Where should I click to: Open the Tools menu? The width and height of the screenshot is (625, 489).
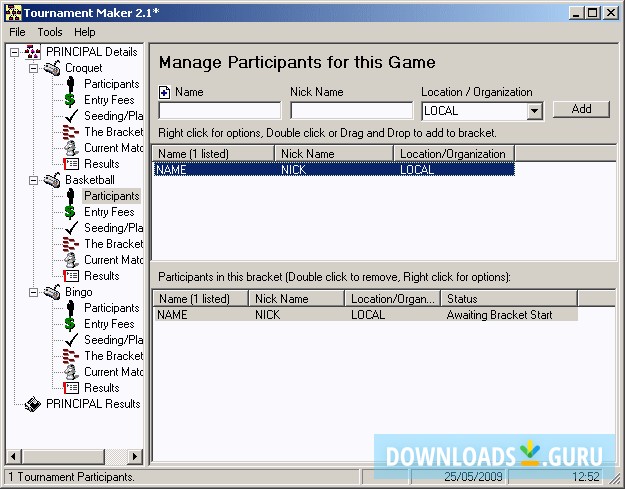click(x=50, y=32)
